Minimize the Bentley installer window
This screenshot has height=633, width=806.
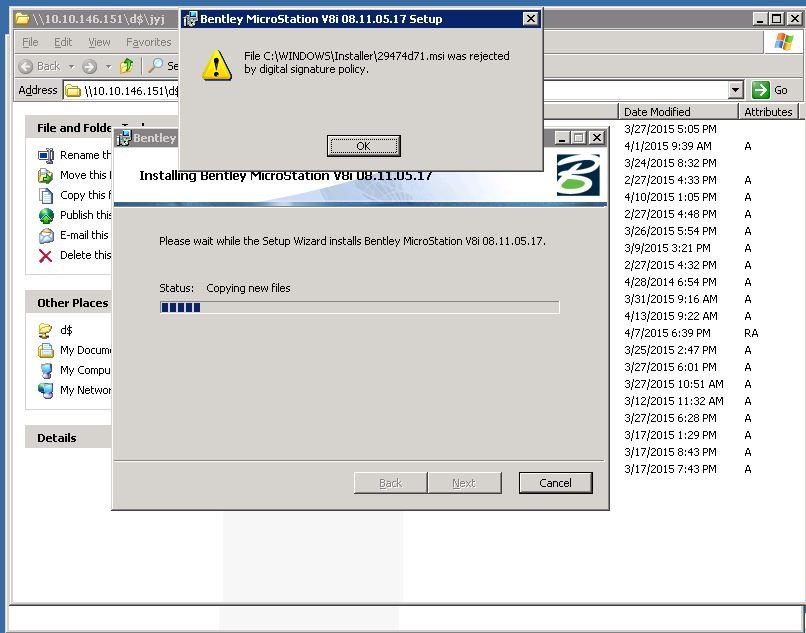pyautogui.click(x=562, y=138)
